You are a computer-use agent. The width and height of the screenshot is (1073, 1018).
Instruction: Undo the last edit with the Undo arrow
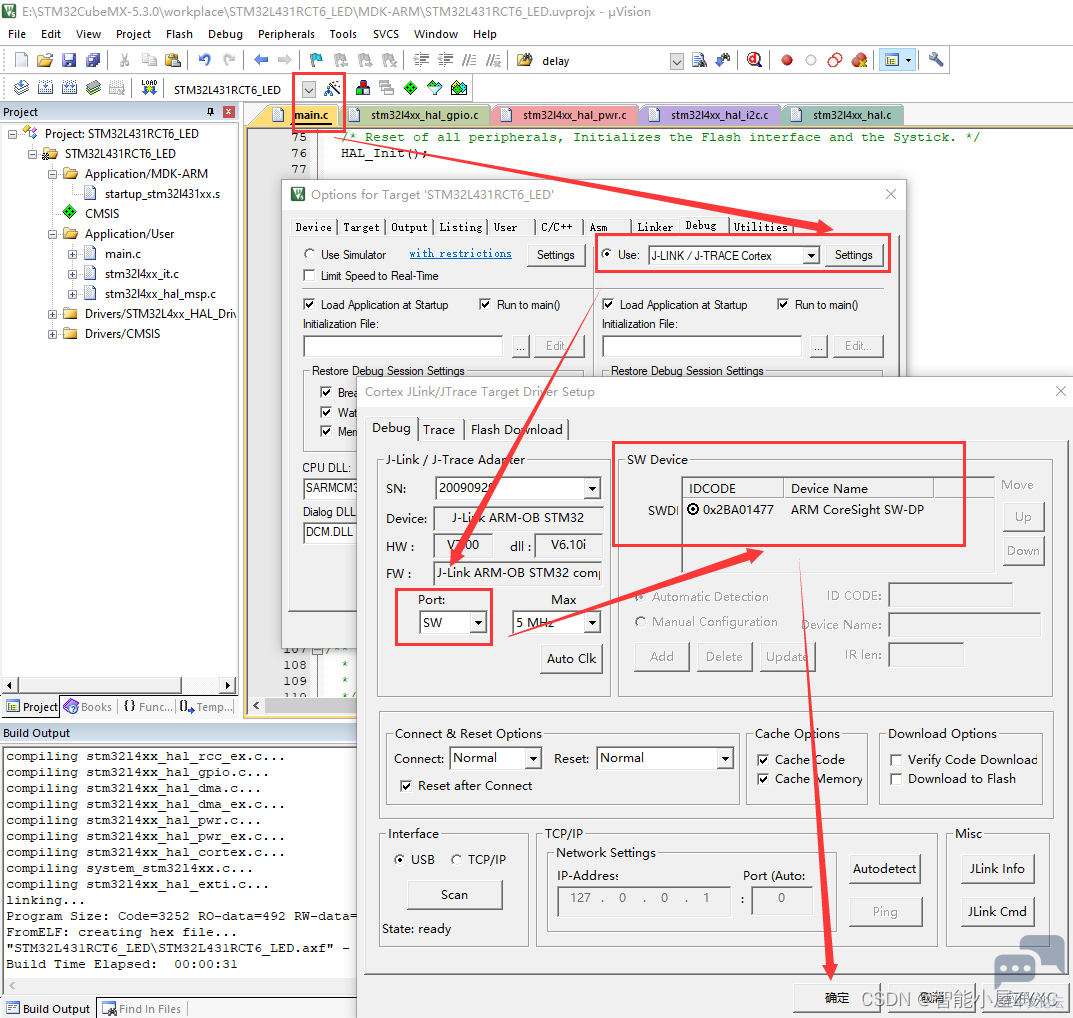click(204, 60)
